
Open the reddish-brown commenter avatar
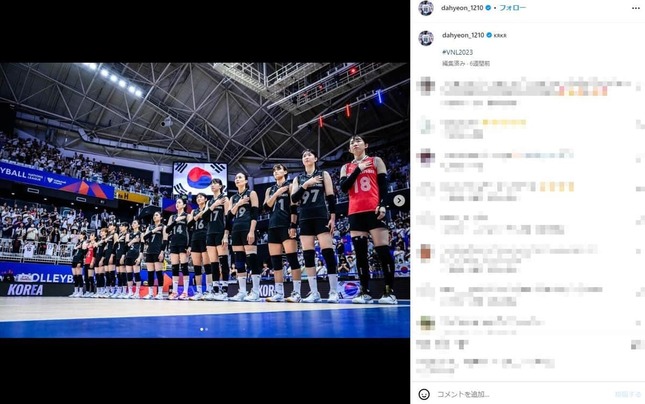click(x=426, y=253)
